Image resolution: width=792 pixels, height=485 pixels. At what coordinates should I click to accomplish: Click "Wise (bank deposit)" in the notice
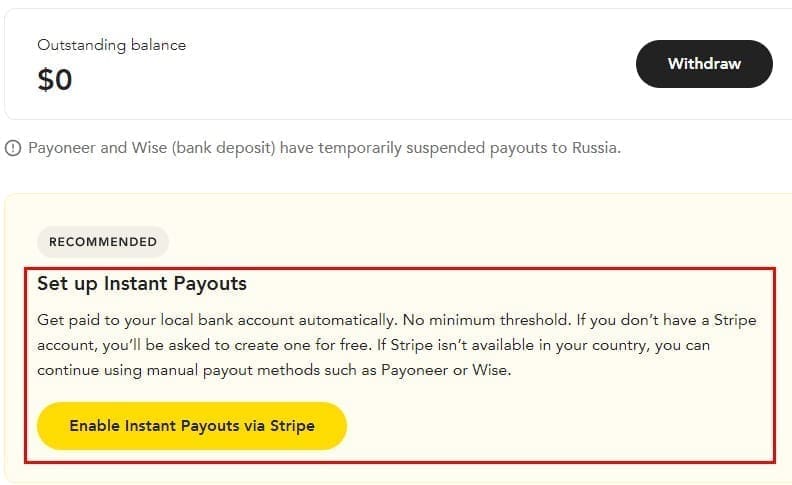[204, 148]
